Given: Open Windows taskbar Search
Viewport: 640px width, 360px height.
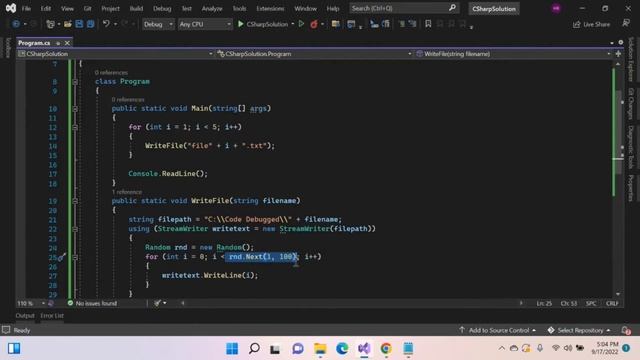Looking at the screenshot, I should tap(254, 348).
